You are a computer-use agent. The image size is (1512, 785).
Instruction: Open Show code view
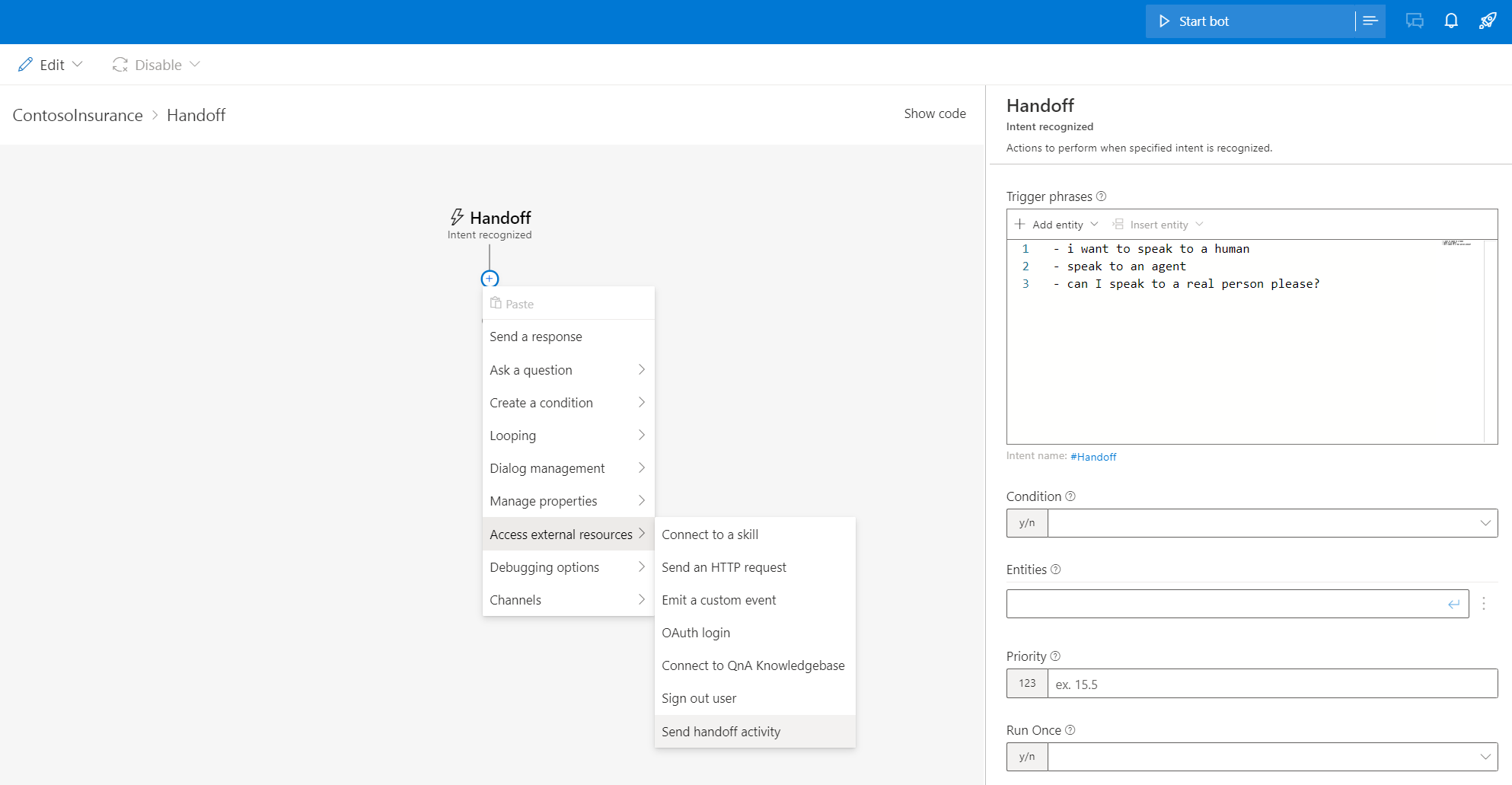click(x=935, y=113)
